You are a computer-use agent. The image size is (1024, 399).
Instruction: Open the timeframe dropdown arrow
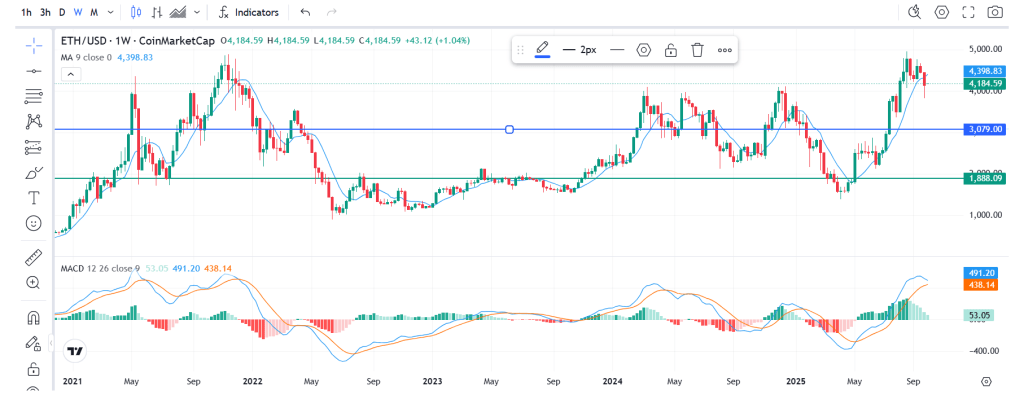[x=110, y=12]
